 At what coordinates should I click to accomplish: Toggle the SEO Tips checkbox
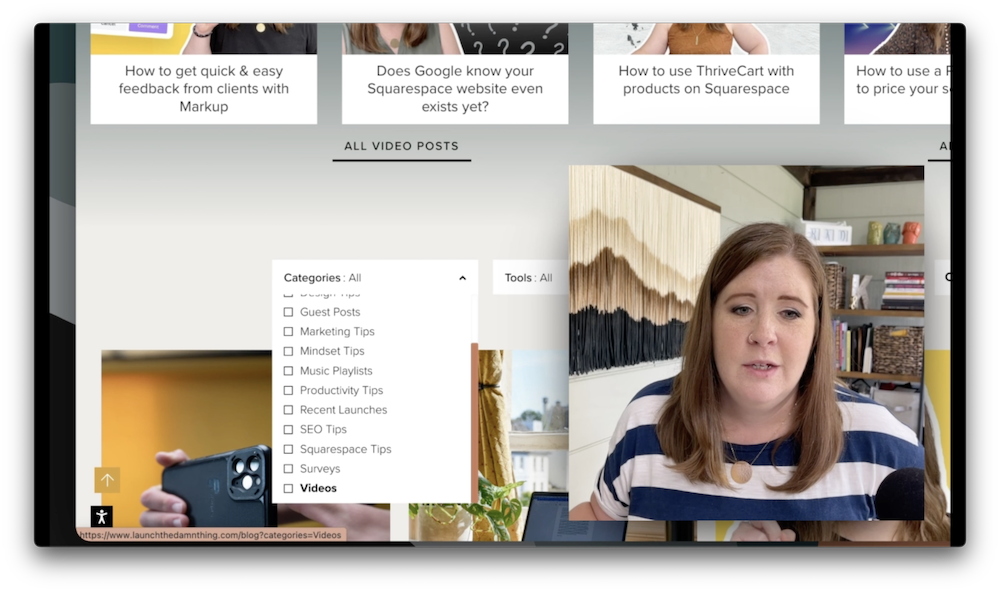288,429
